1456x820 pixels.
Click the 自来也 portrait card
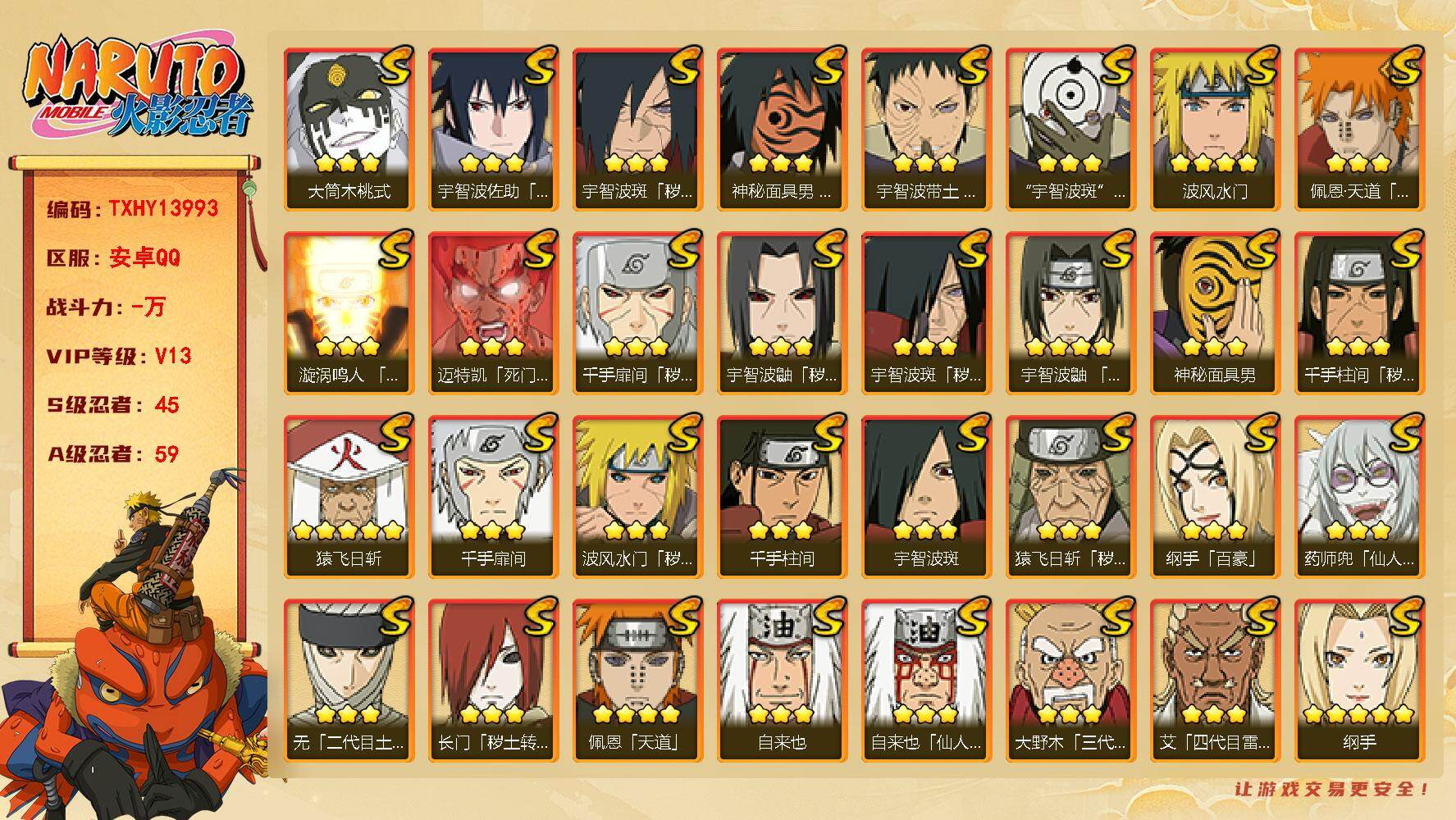782,681
